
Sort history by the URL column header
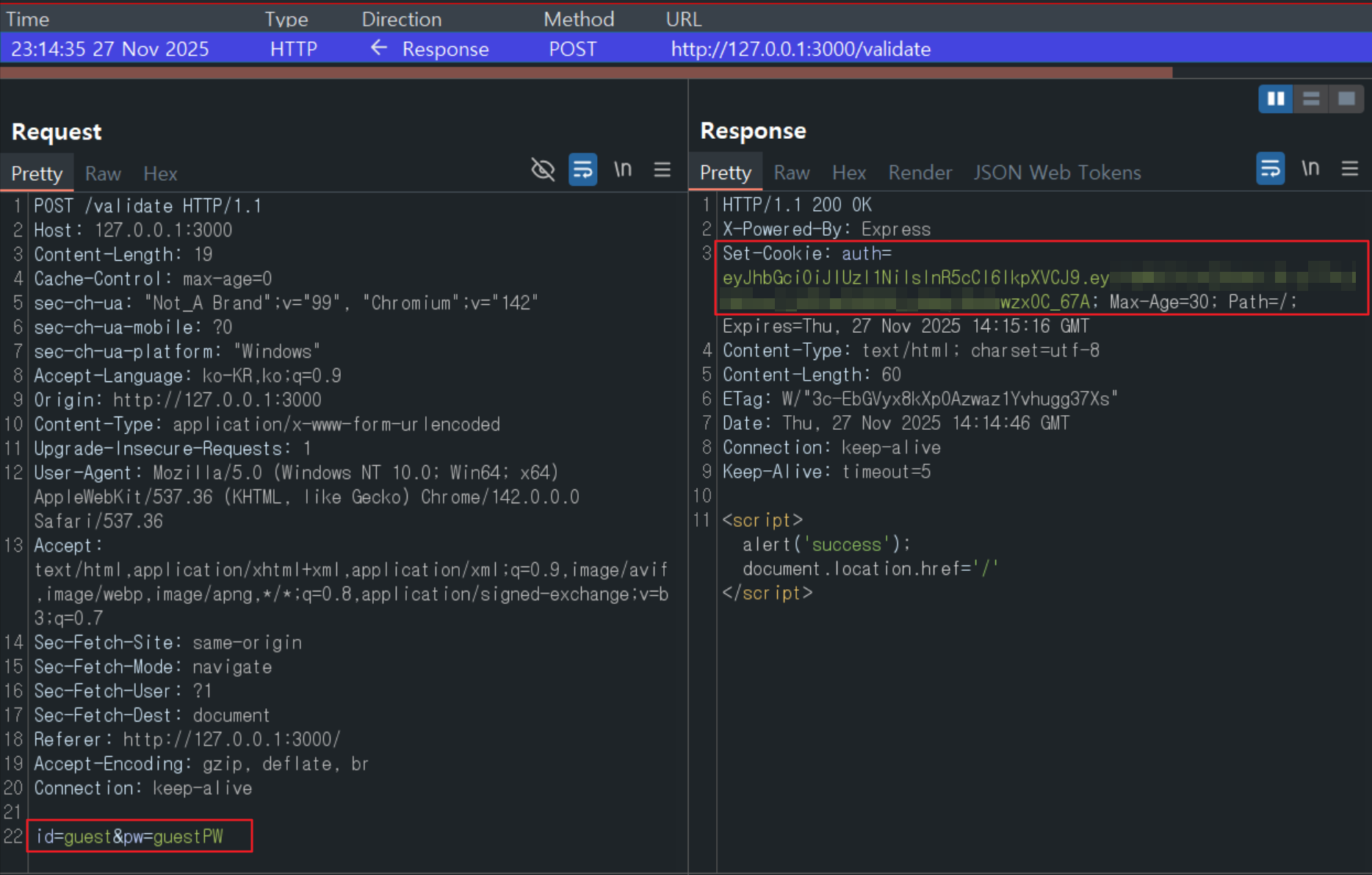(683, 19)
